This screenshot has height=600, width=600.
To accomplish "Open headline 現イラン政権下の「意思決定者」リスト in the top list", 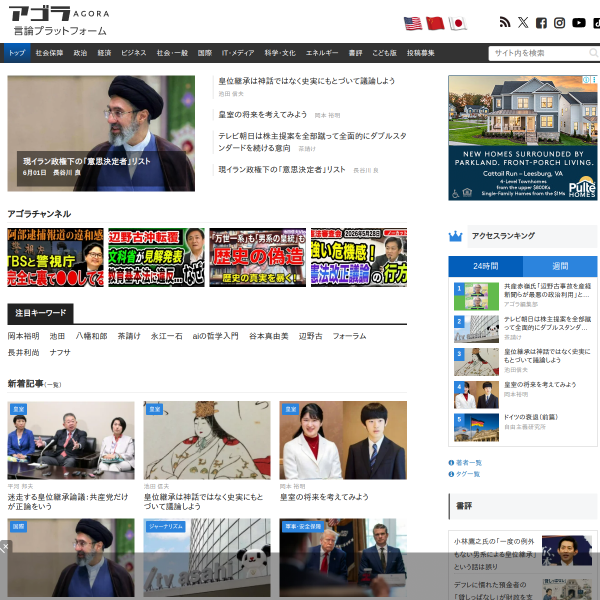I will click(x=282, y=170).
